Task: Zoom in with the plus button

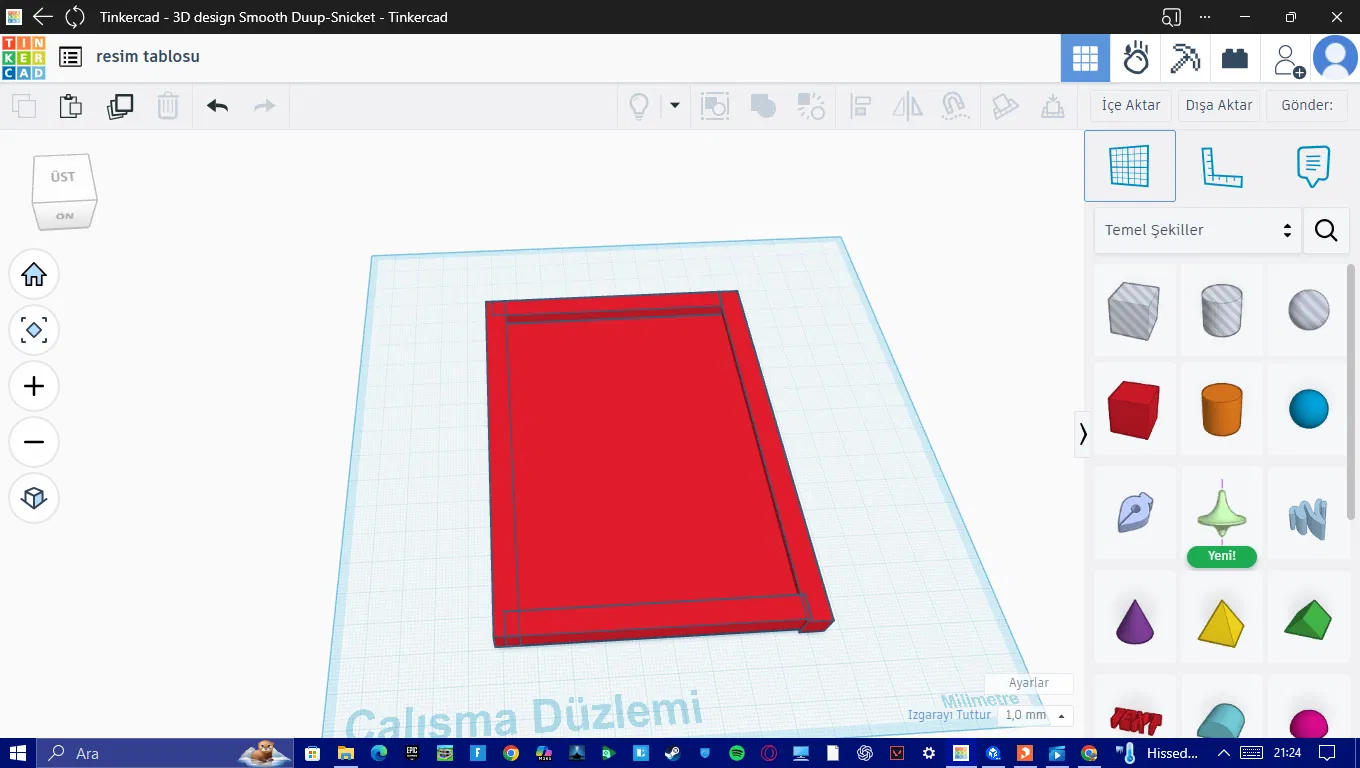Action: click(34, 386)
